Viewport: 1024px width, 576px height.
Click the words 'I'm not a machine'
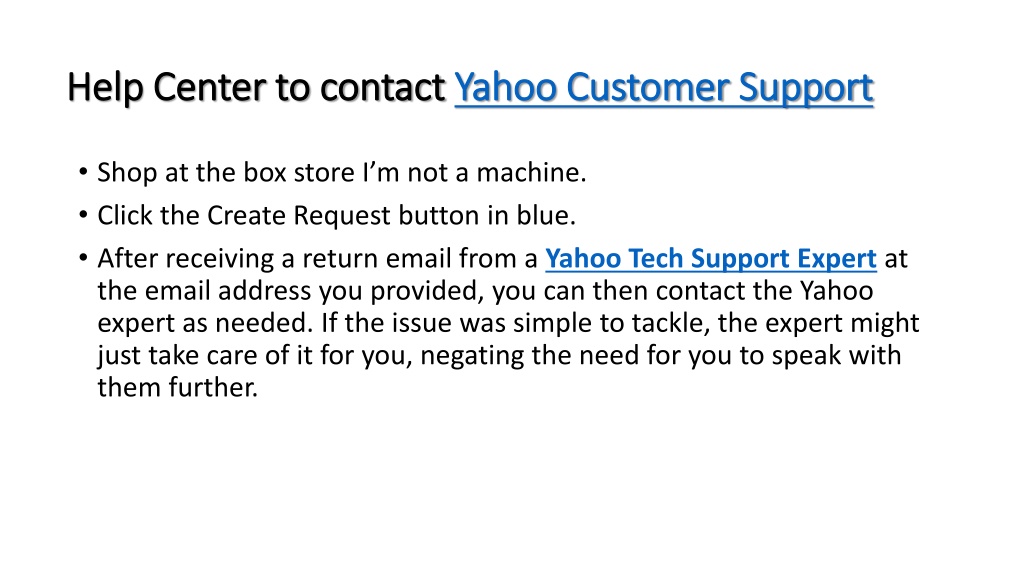[473, 172]
